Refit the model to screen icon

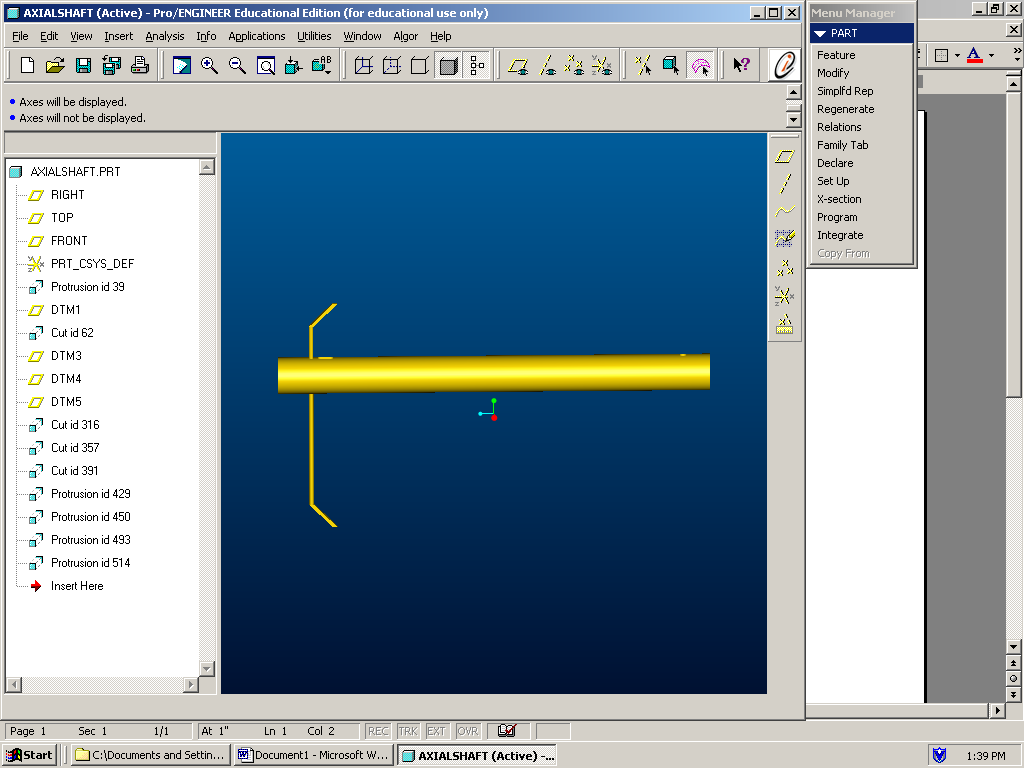(266, 65)
